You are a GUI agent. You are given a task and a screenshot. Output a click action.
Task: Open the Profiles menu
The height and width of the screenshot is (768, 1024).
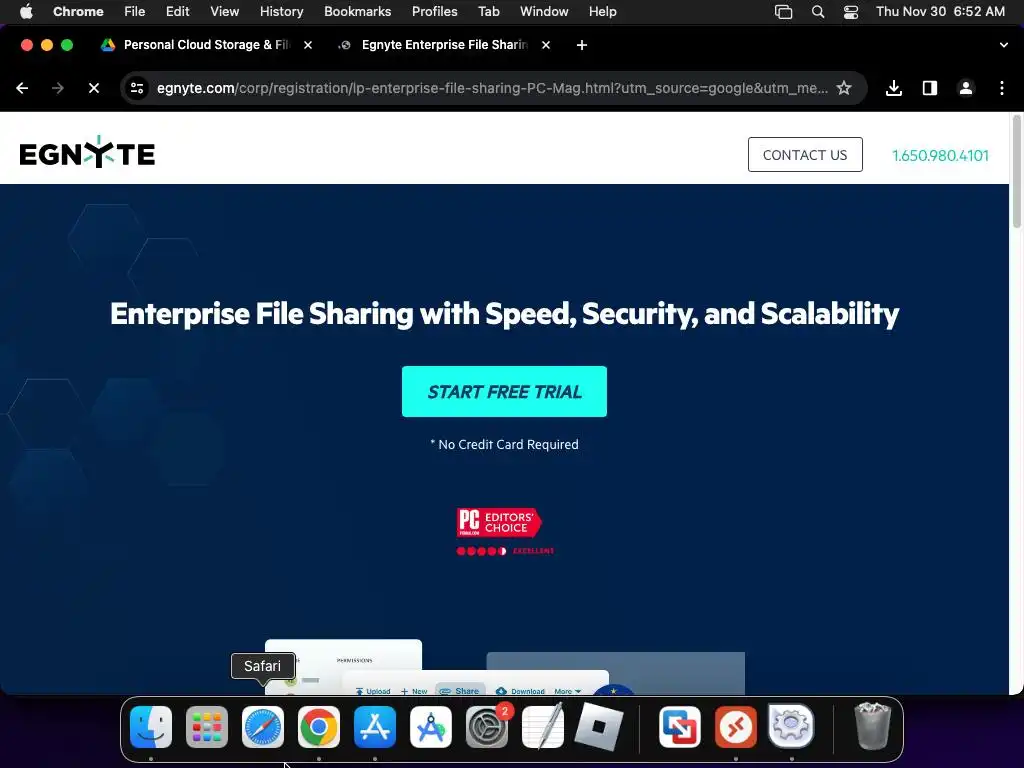click(x=434, y=12)
